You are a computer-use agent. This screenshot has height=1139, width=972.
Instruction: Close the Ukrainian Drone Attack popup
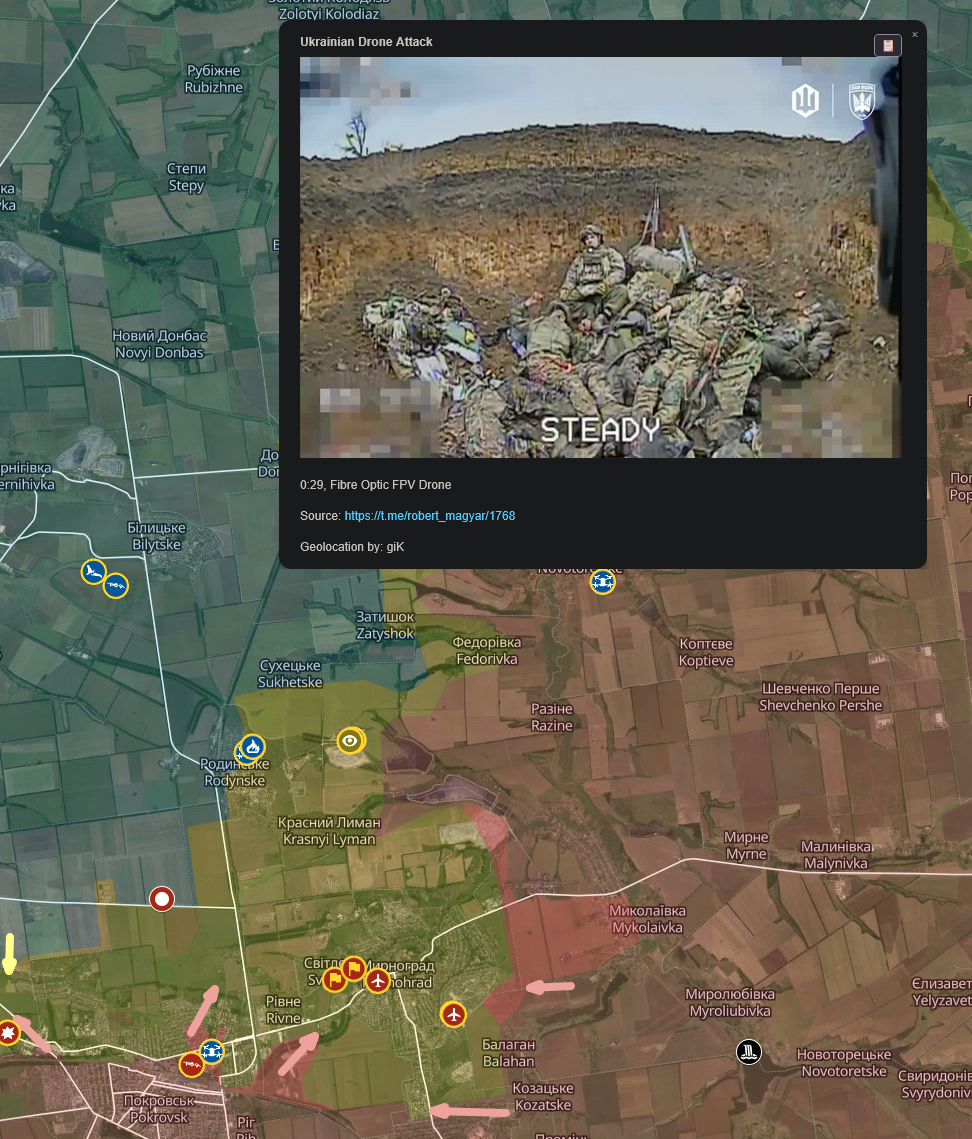915,34
